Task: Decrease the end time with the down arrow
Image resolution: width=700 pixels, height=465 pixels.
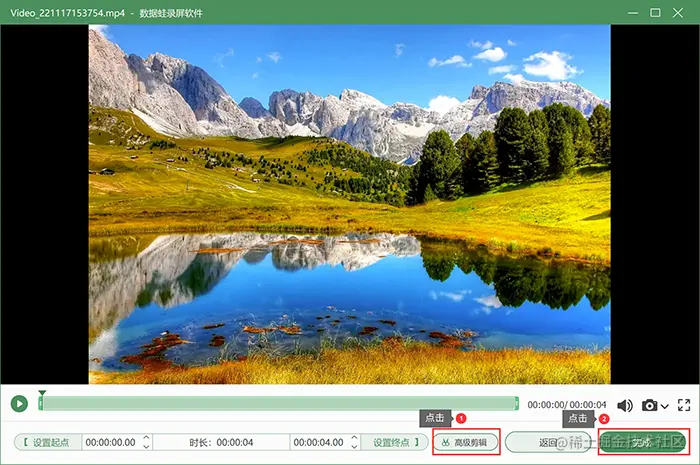Action: pos(354,447)
